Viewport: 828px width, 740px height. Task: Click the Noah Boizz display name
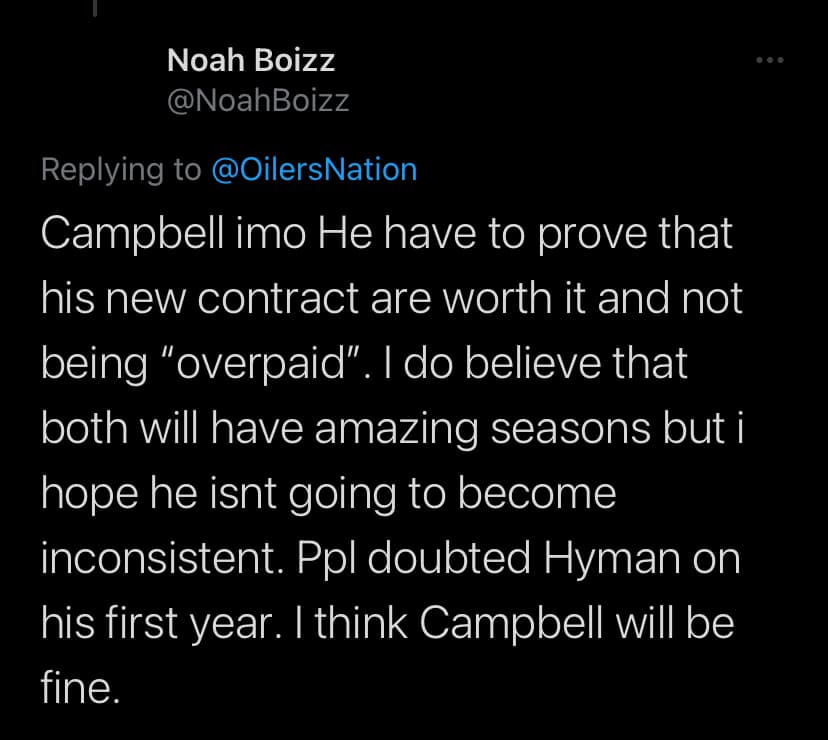250,61
